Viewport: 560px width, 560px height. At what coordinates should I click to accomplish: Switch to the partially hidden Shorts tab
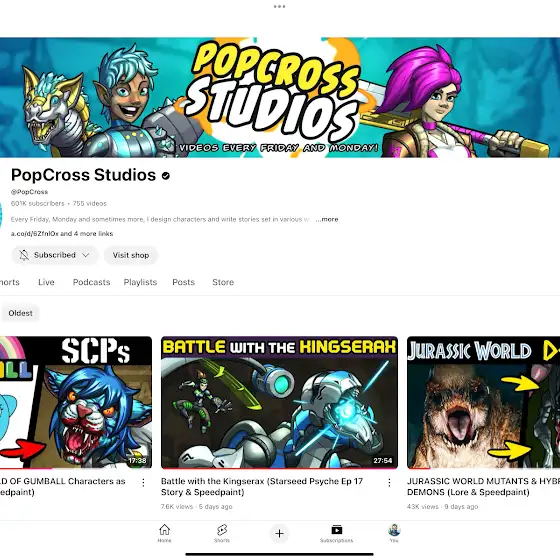10,282
